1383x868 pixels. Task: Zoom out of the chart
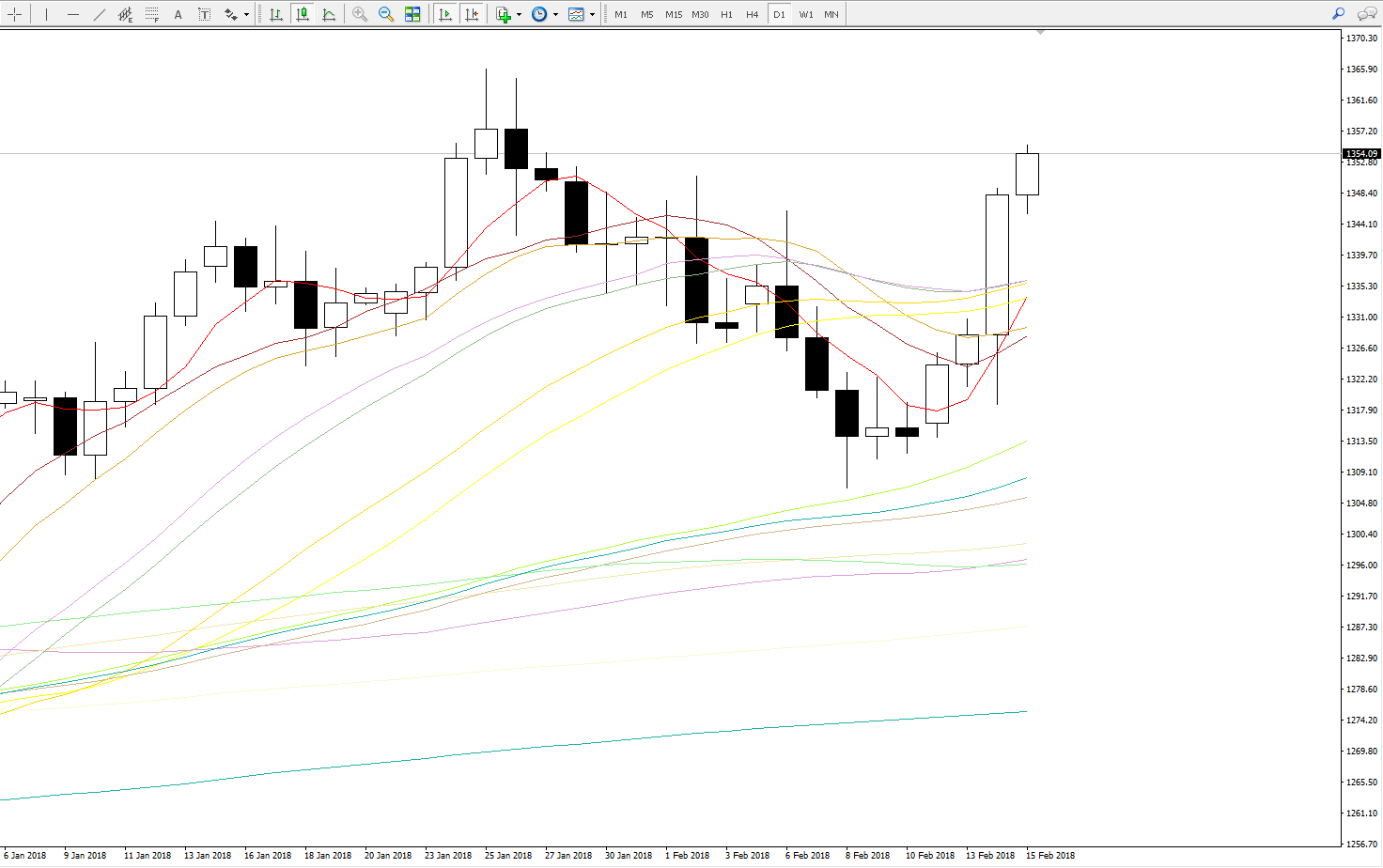tap(386, 14)
